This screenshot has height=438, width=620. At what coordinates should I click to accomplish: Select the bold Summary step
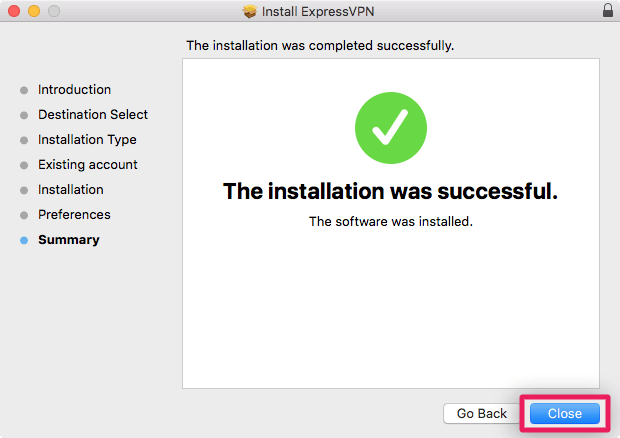click(x=69, y=240)
